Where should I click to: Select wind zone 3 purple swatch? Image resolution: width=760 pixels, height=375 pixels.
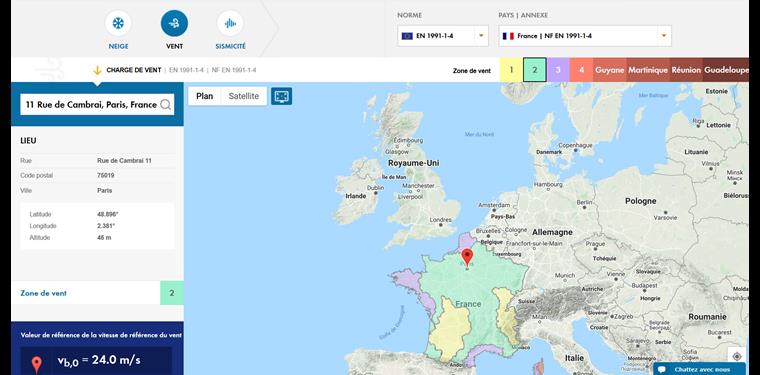pos(558,70)
